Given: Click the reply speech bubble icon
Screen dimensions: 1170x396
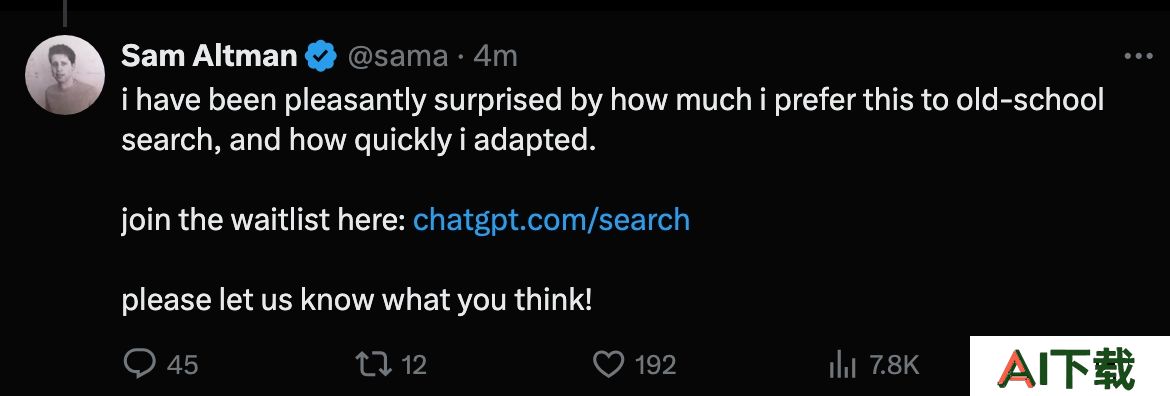Looking at the screenshot, I should [139, 364].
